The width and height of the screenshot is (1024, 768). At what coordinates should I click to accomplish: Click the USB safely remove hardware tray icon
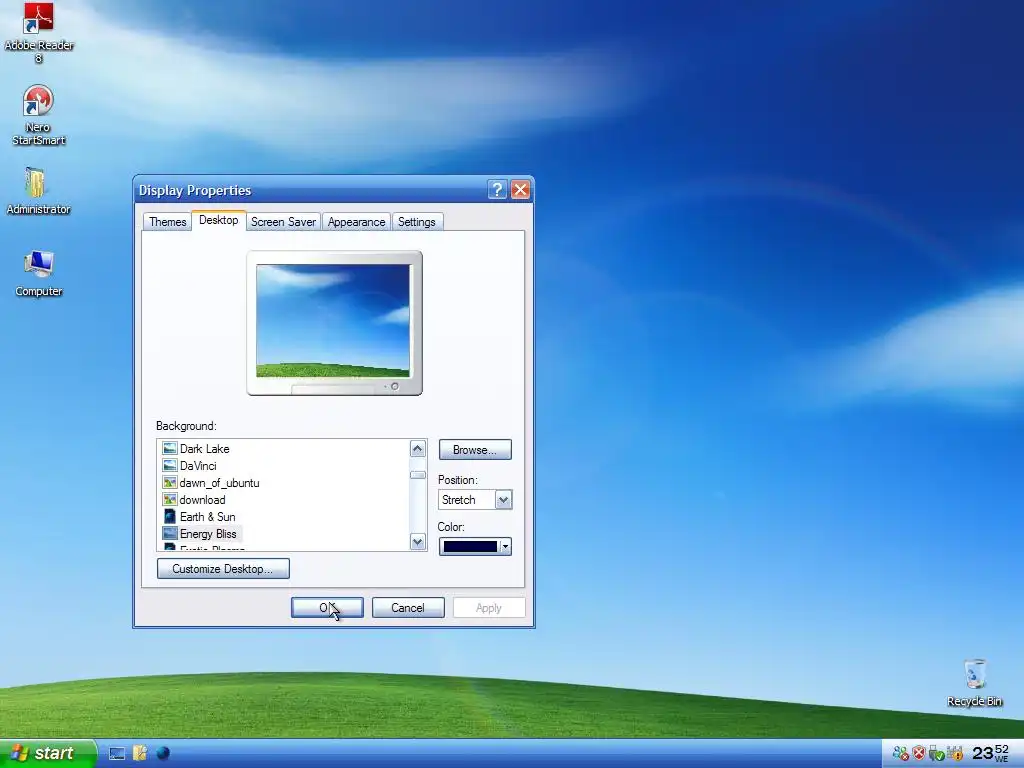936,754
